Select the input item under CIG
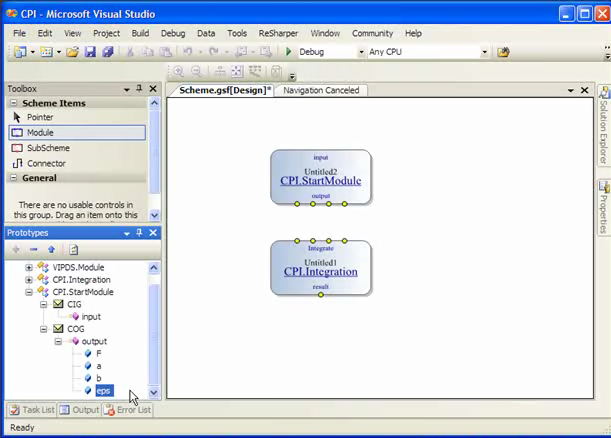The image size is (611, 438). (91, 317)
